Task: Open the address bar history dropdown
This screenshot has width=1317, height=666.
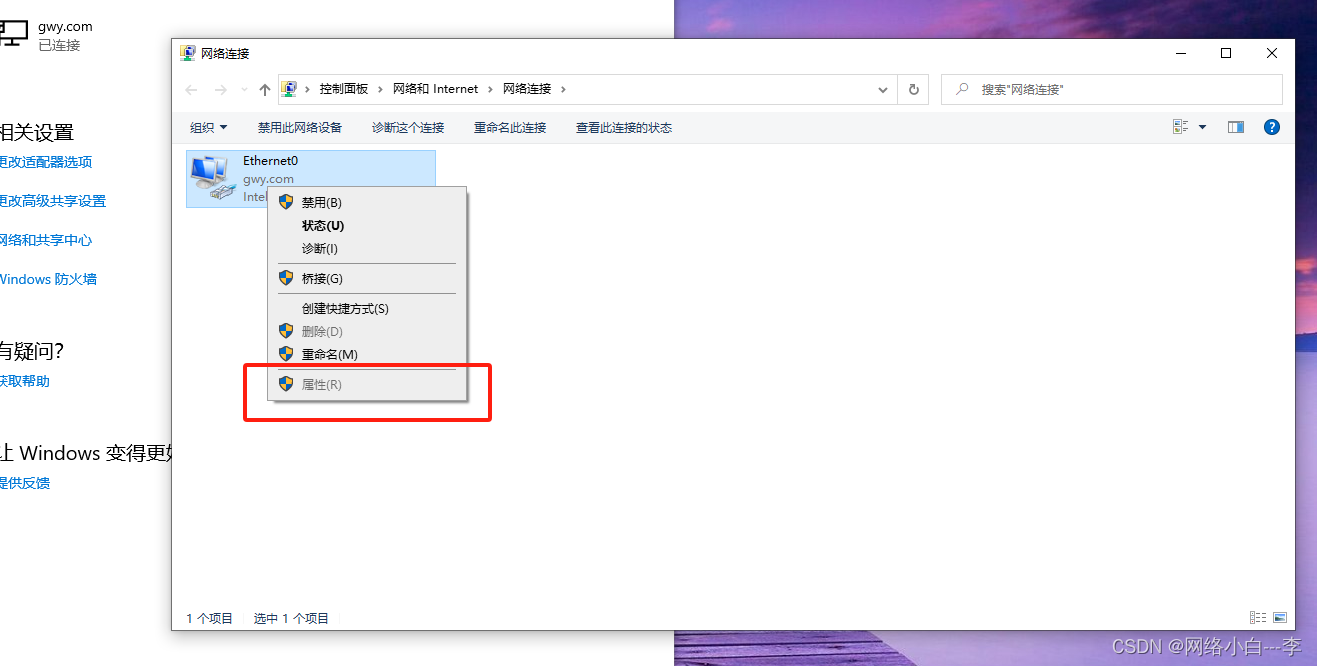Action: tap(883, 89)
